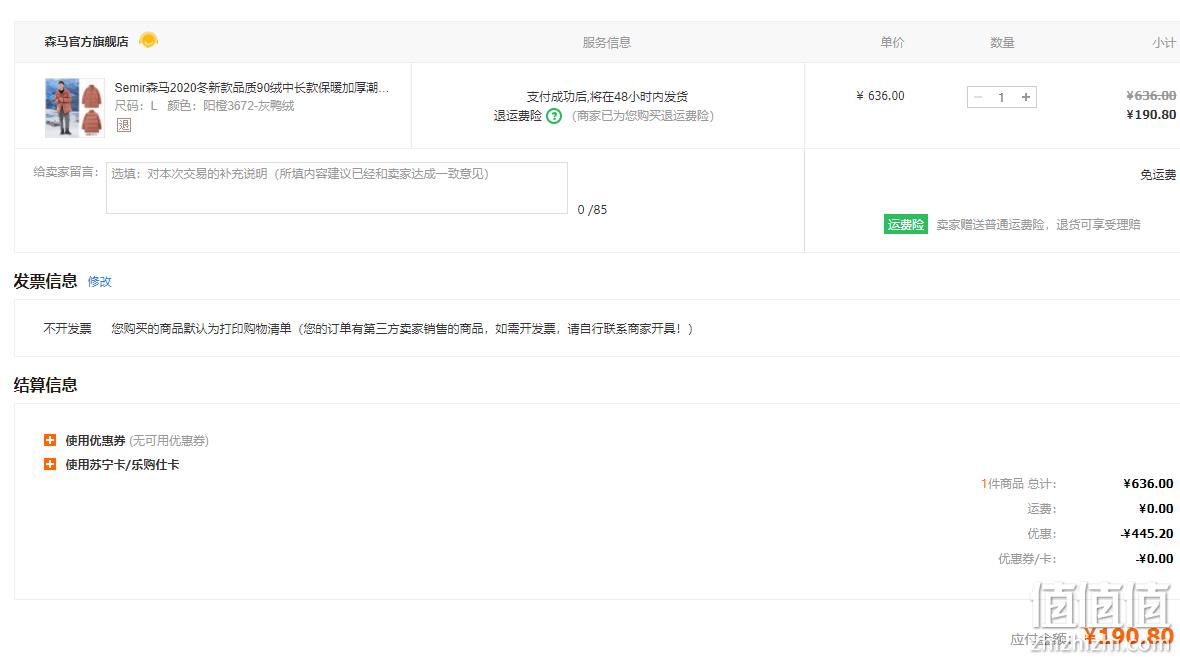Click the 退 return badge icon
The image size is (1180, 661).
click(x=123, y=125)
